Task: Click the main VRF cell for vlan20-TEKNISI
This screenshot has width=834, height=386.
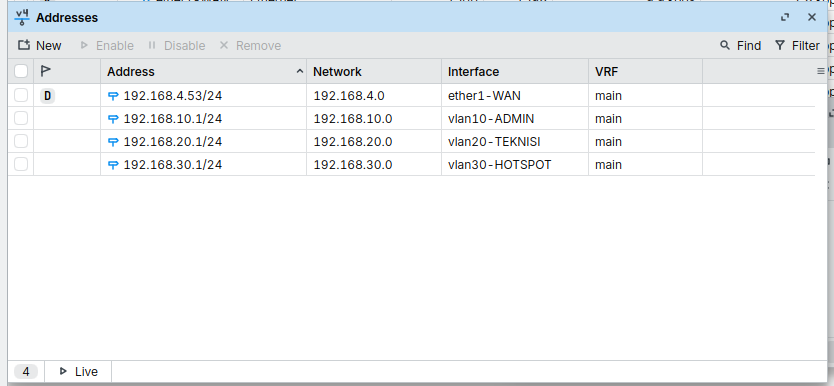Action: pyautogui.click(x=645, y=141)
